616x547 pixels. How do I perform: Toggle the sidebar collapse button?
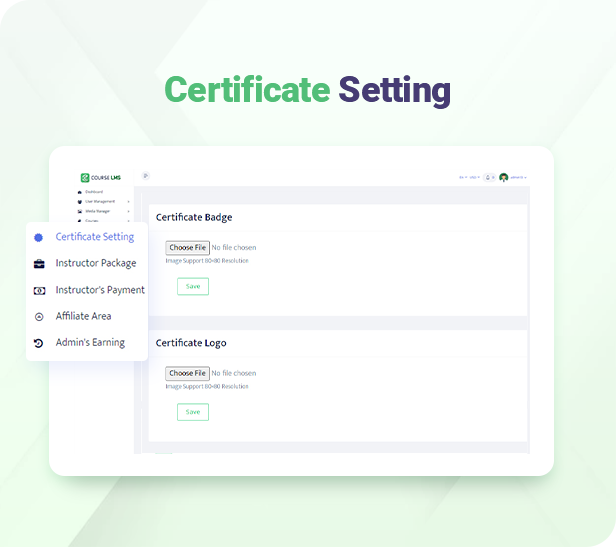(145, 176)
